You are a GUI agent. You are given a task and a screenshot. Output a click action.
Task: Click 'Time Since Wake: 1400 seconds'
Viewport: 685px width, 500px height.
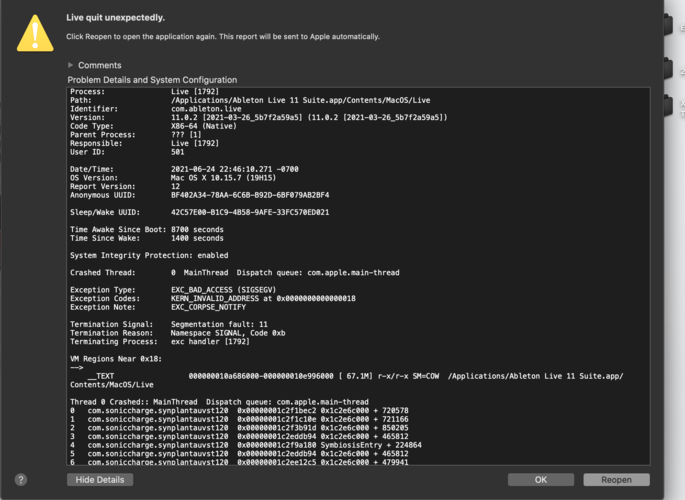[147, 238]
